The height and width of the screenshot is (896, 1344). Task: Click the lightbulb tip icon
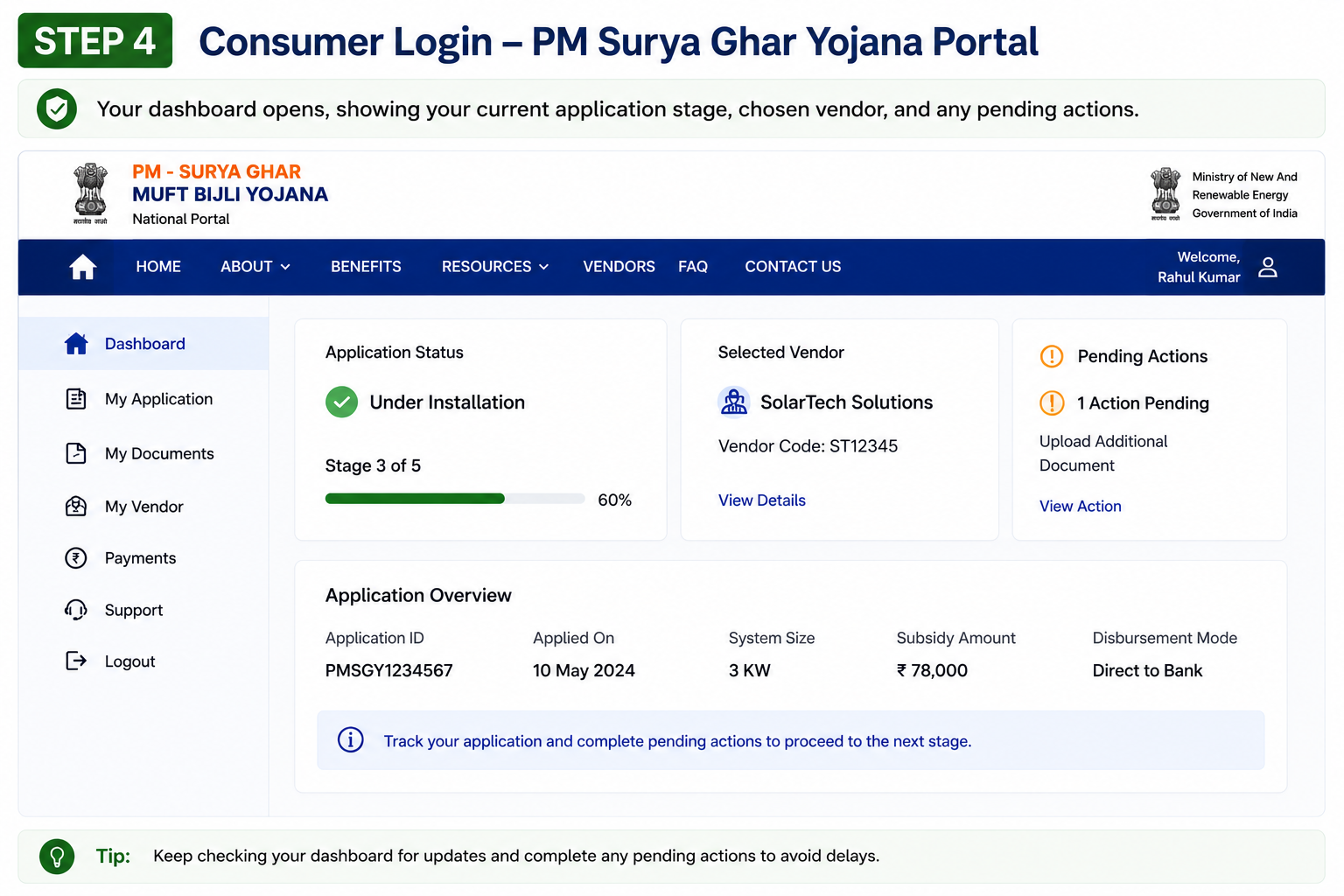click(x=57, y=856)
